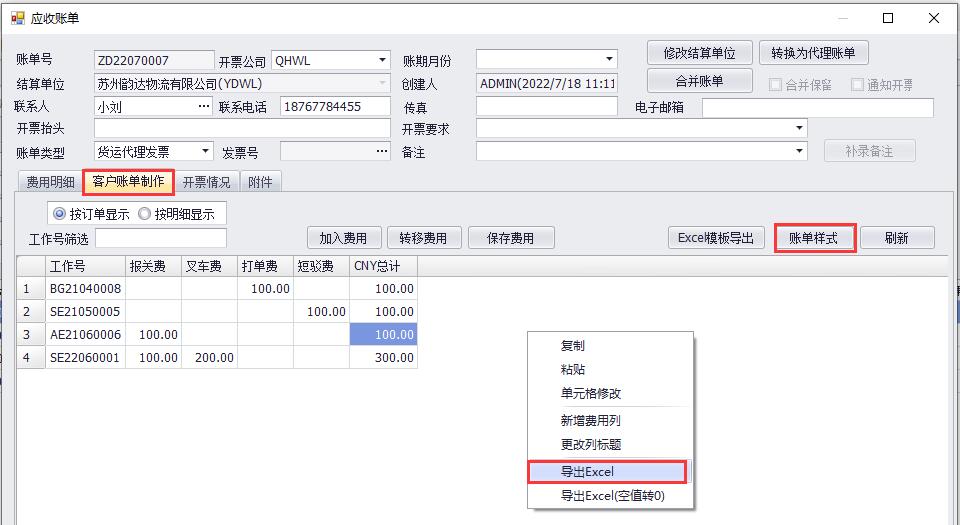Click the 修改结算单位 button
The width and height of the screenshot is (960, 525).
pyautogui.click(x=700, y=53)
